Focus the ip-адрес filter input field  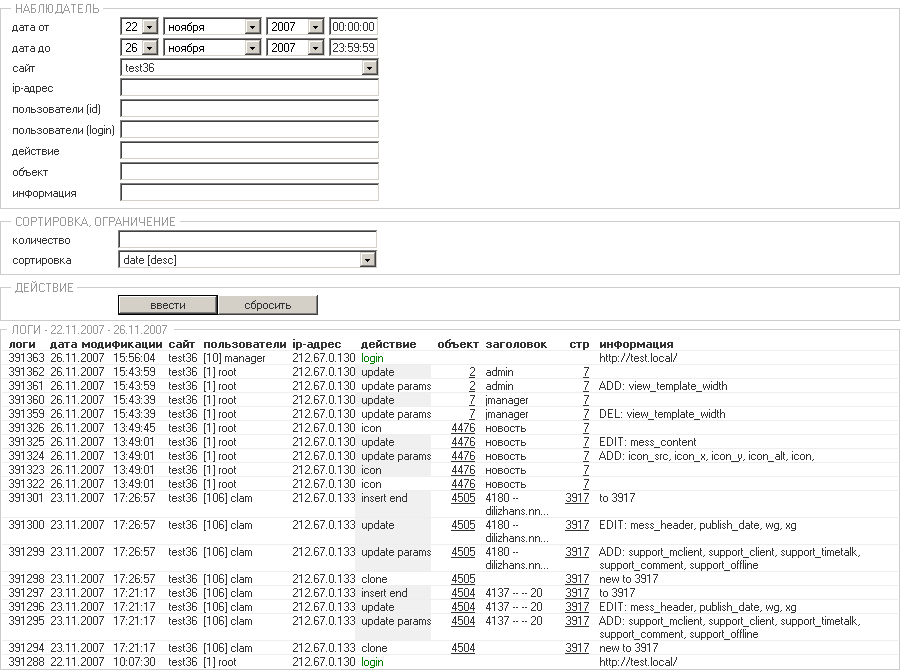250,88
